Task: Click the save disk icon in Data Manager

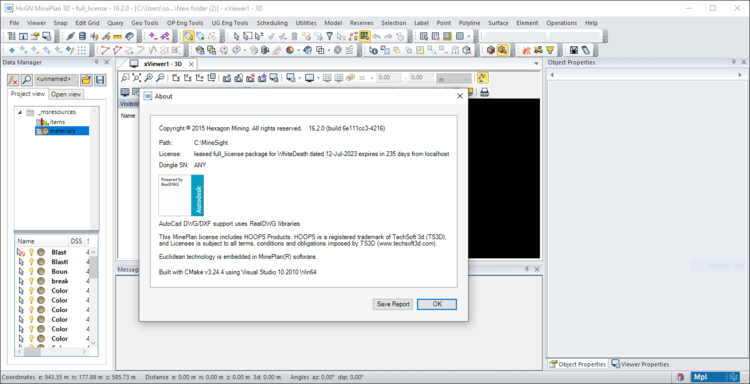Action: pyautogui.click(x=99, y=79)
